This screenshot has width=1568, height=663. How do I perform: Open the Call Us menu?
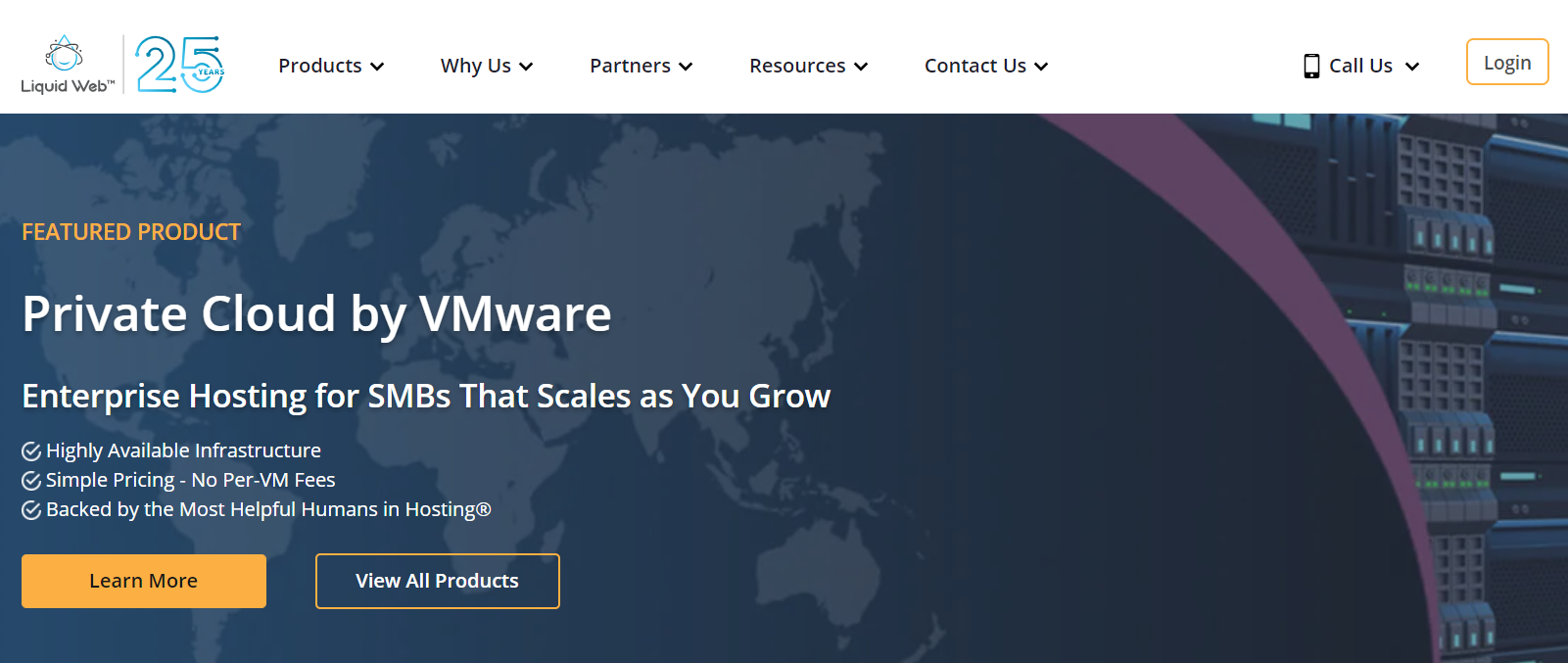pos(1361,66)
